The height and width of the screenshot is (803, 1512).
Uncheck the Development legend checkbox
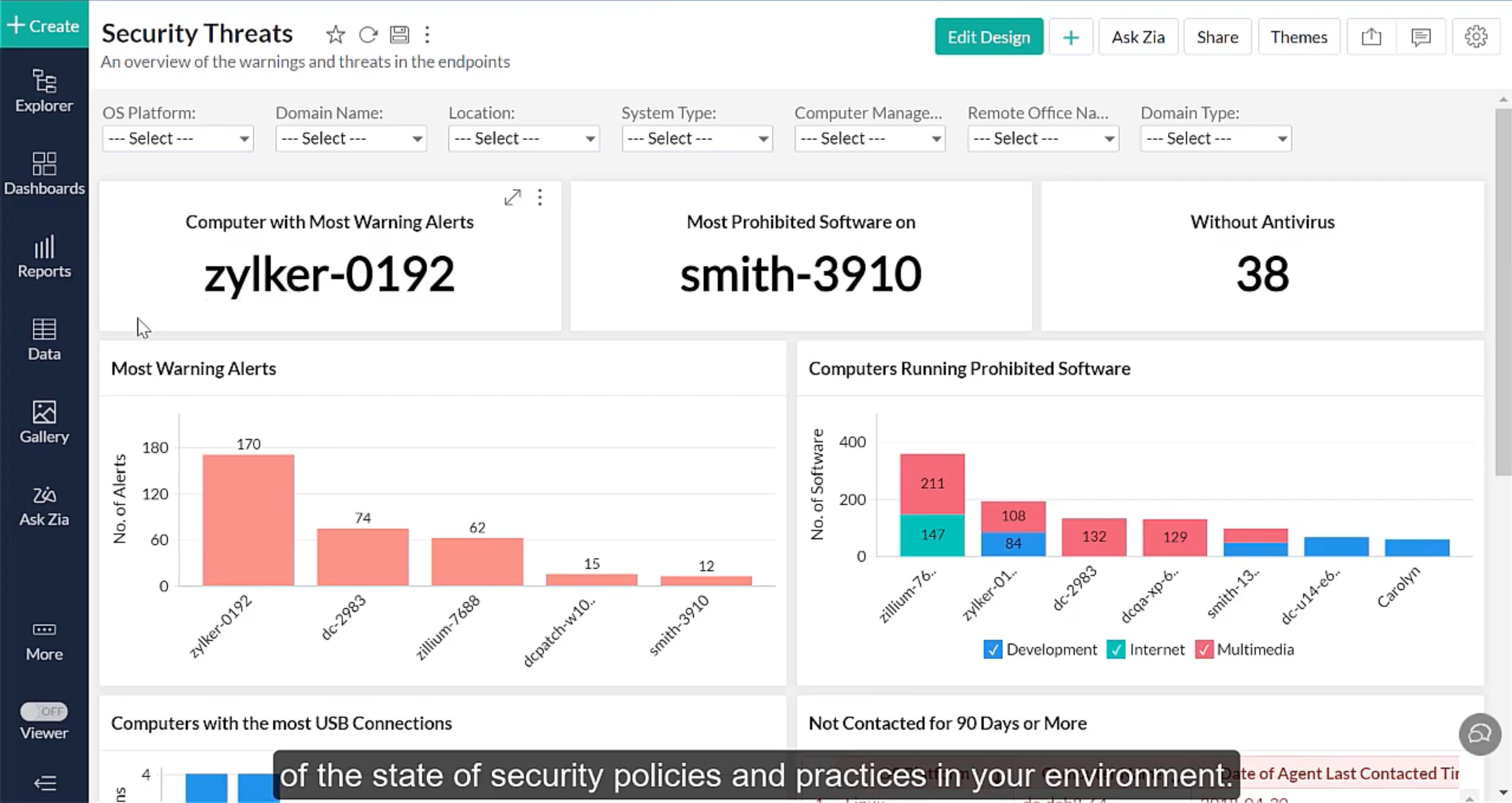(x=992, y=650)
